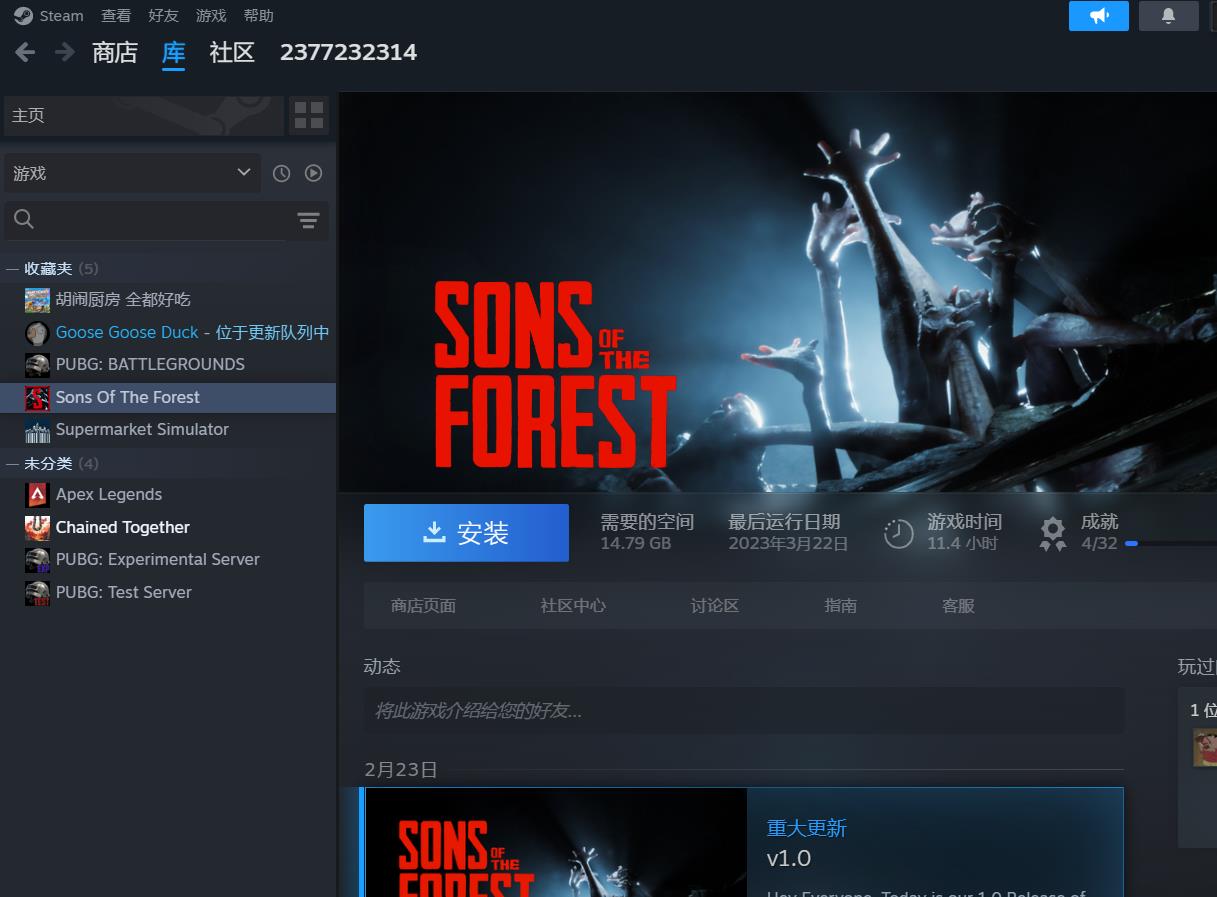
Task: Toggle ready-to-play filter icon
Action: click(314, 173)
